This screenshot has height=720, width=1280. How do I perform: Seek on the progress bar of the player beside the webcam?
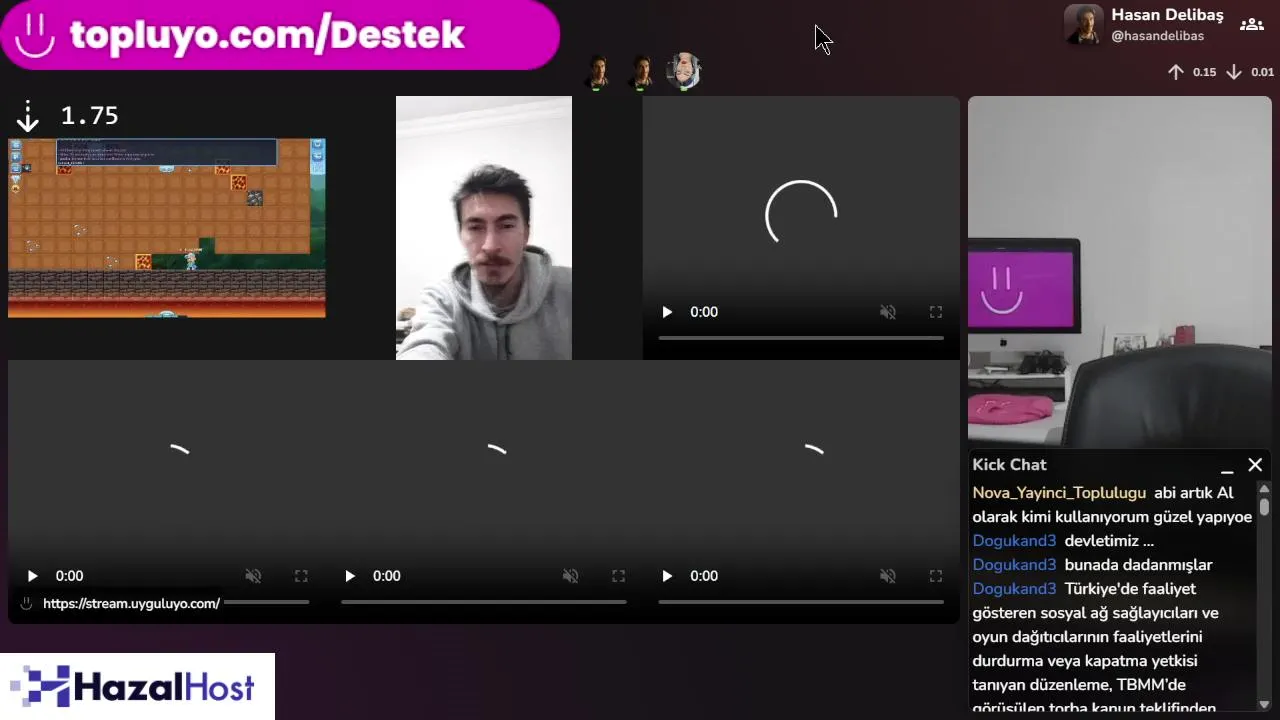801,338
